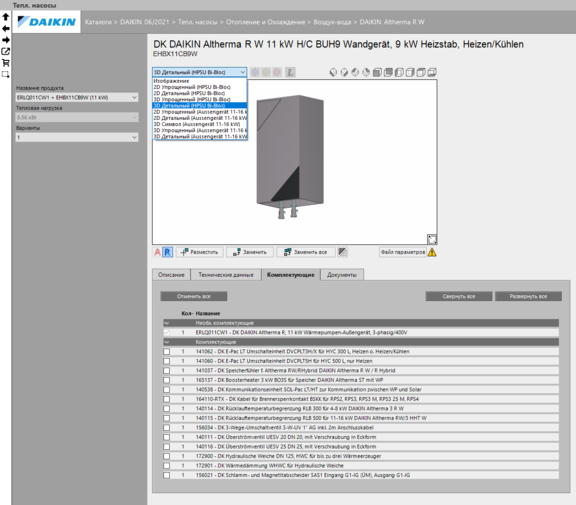The image size is (576, 505).
Task: Choose 2D Упрощенный (HPSU Bi-Bloc) option
Action: [200, 87]
